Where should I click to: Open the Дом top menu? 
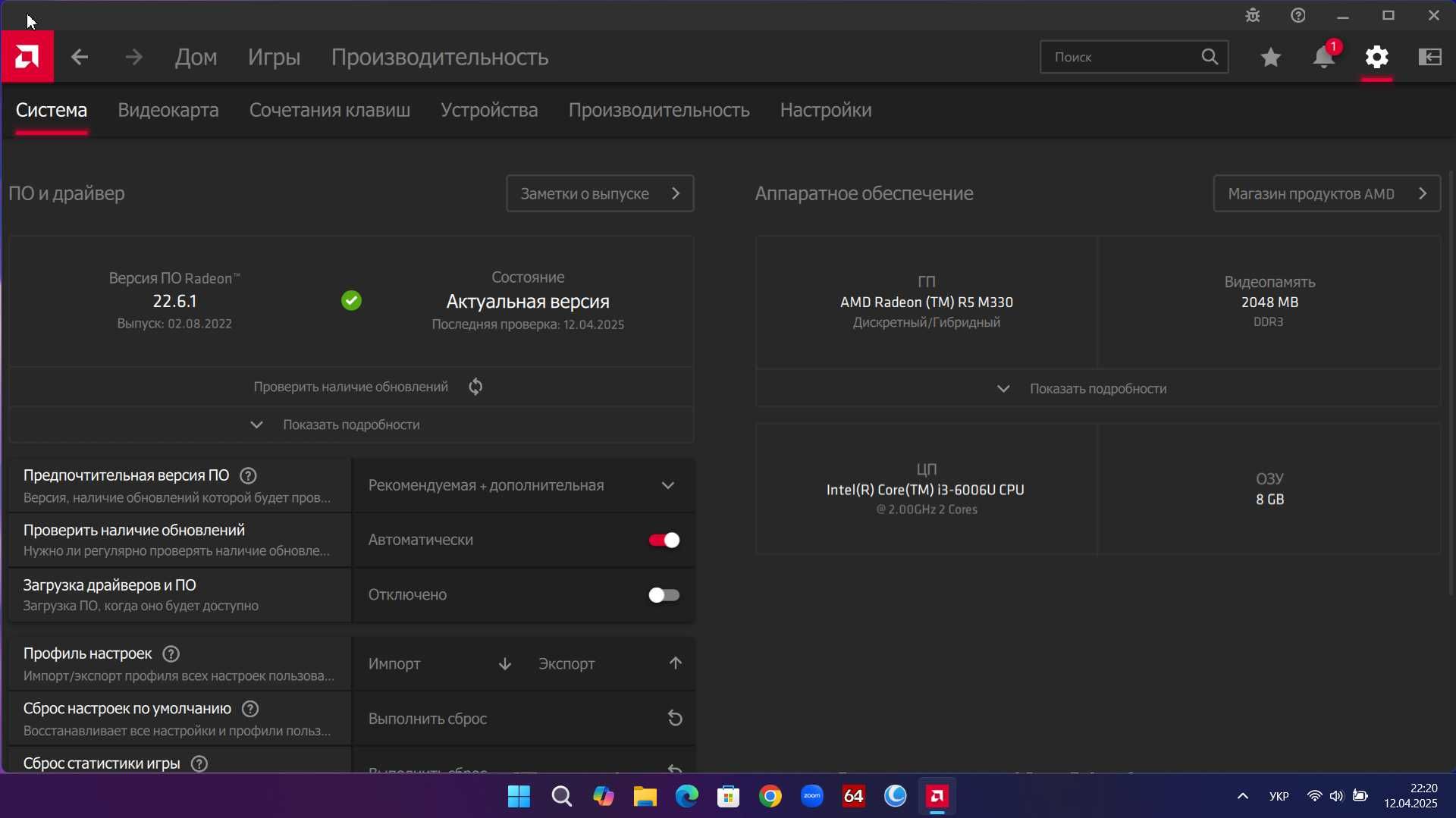[x=196, y=57]
